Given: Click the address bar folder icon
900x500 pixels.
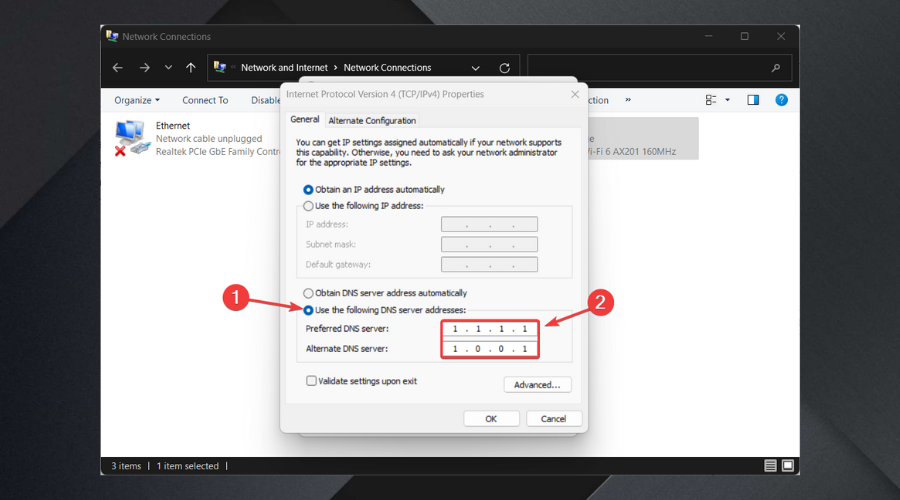Looking at the screenshot, I should pyautogui.click(x=220, y=67).
